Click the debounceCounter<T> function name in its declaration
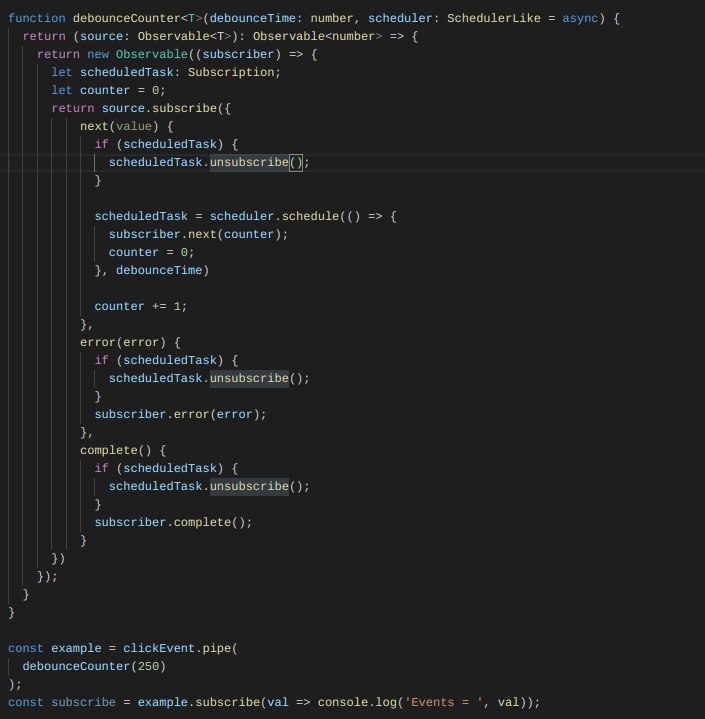Screen dimensions: 705x719 tap(138, 18)
